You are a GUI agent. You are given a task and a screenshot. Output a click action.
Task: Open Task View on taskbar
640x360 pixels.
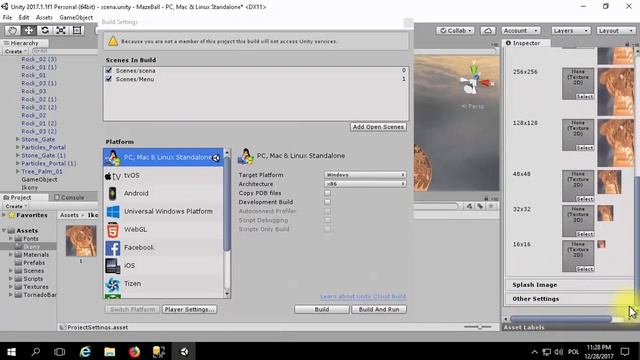[x=60, y=351]
